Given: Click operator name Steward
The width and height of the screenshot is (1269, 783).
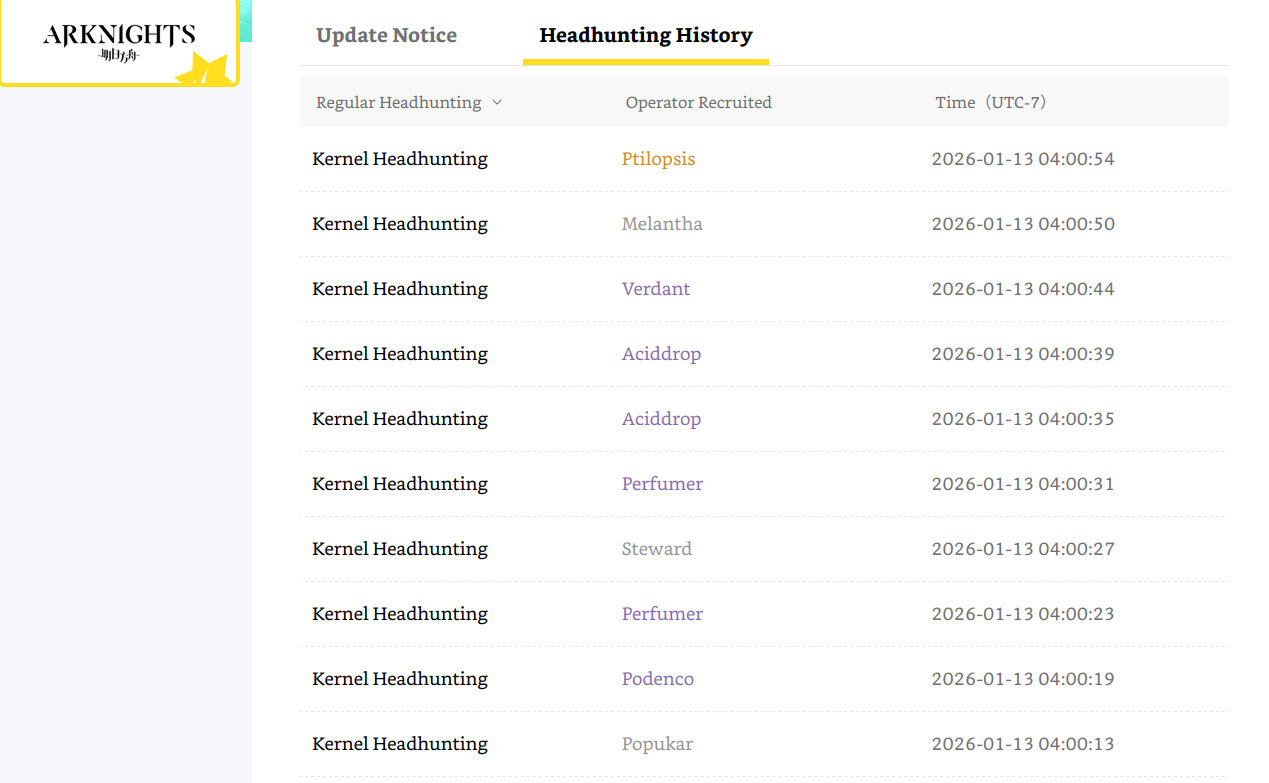Looking at the screenshot, I should tap(657, 549).
